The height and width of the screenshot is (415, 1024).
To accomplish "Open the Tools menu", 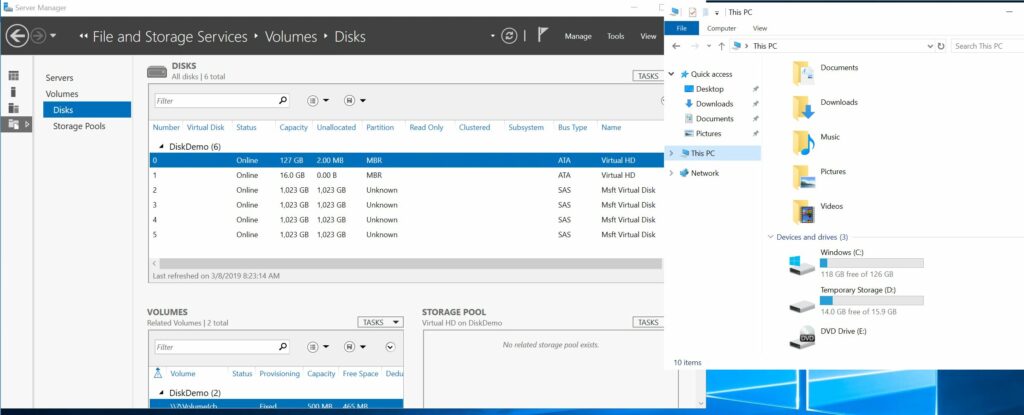I will tap(616, 37).
